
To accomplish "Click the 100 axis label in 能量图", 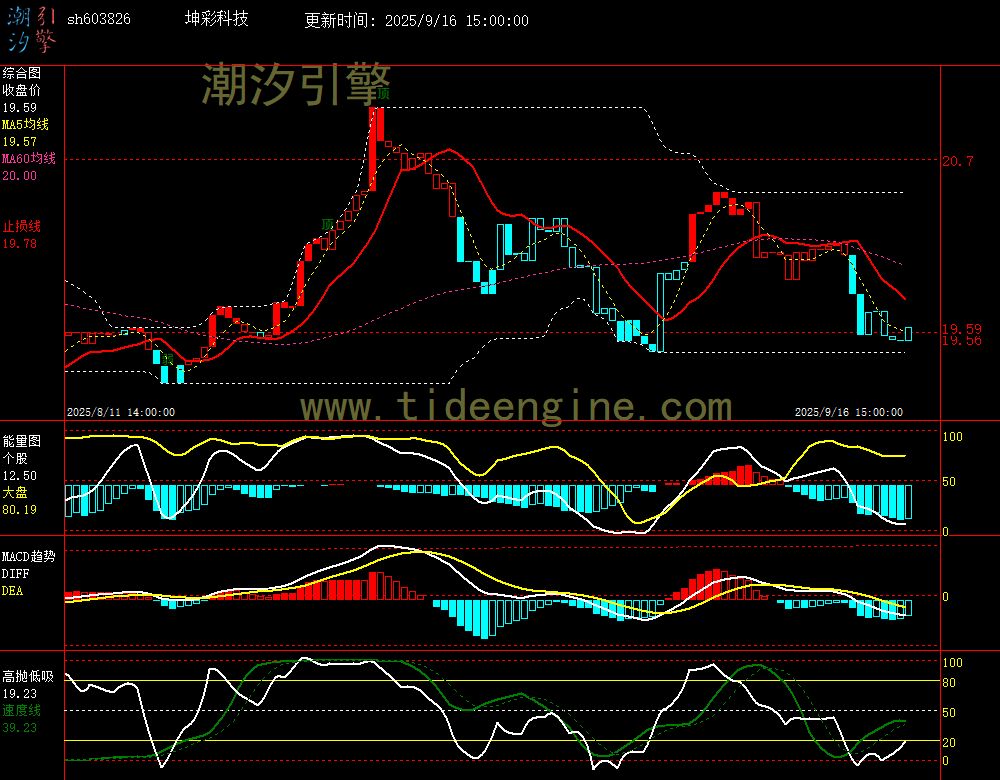I will (952, 437).
